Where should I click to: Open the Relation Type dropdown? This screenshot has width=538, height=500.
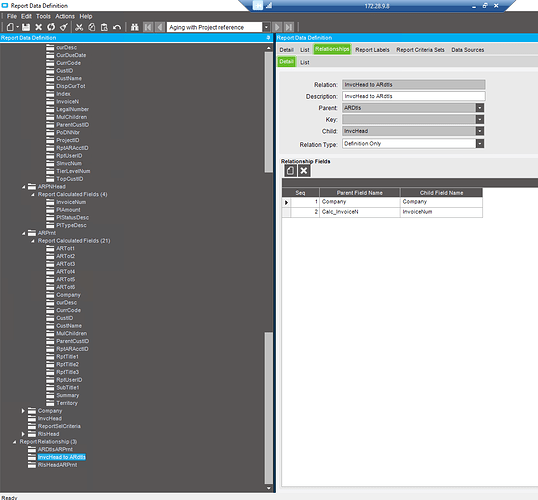(480, 144)
